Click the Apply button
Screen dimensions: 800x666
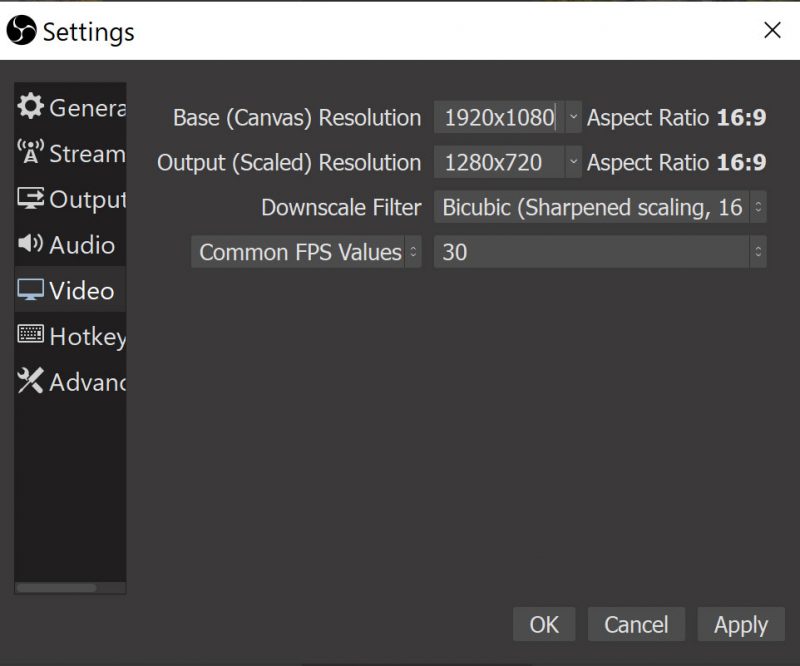point(740,625)
